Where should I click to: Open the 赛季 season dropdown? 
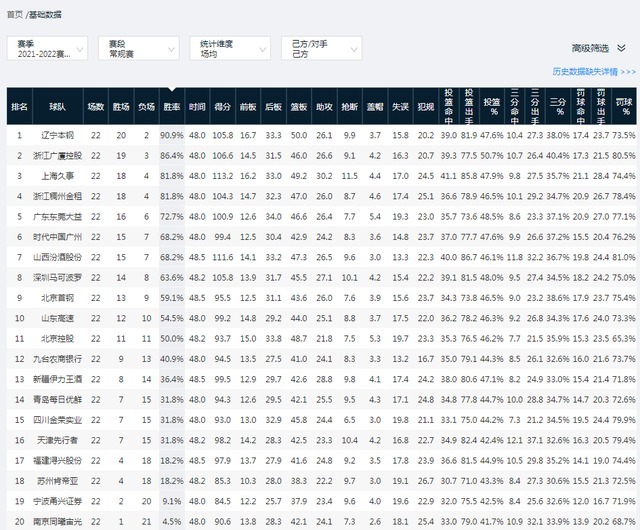point(47,49)
